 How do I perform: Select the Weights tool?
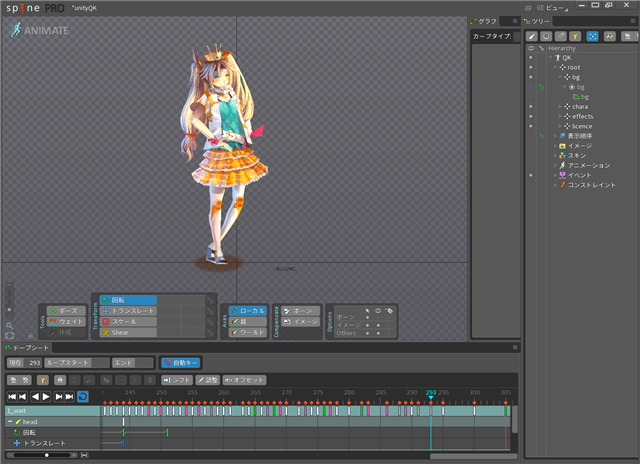point(66,322)
